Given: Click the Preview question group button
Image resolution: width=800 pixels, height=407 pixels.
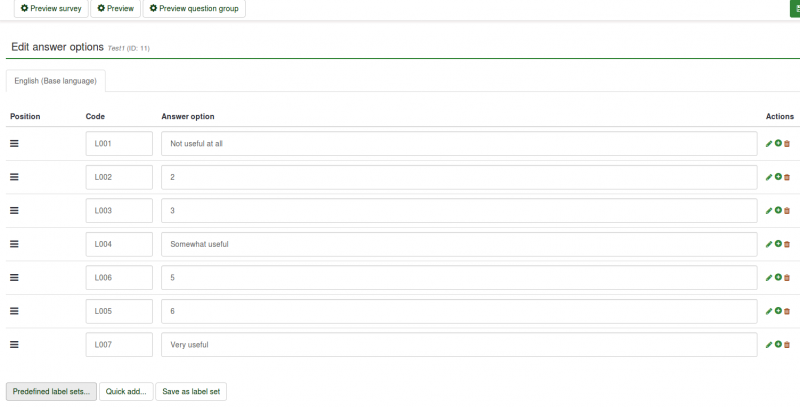Looking at the screenshot, I should click(x=193, y=8).
